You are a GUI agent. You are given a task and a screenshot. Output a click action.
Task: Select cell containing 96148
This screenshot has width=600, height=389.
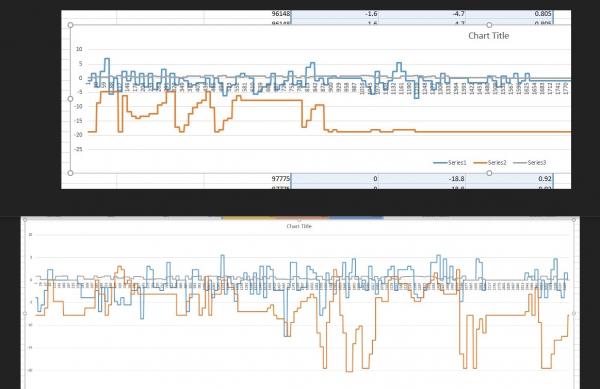point(247,14)
